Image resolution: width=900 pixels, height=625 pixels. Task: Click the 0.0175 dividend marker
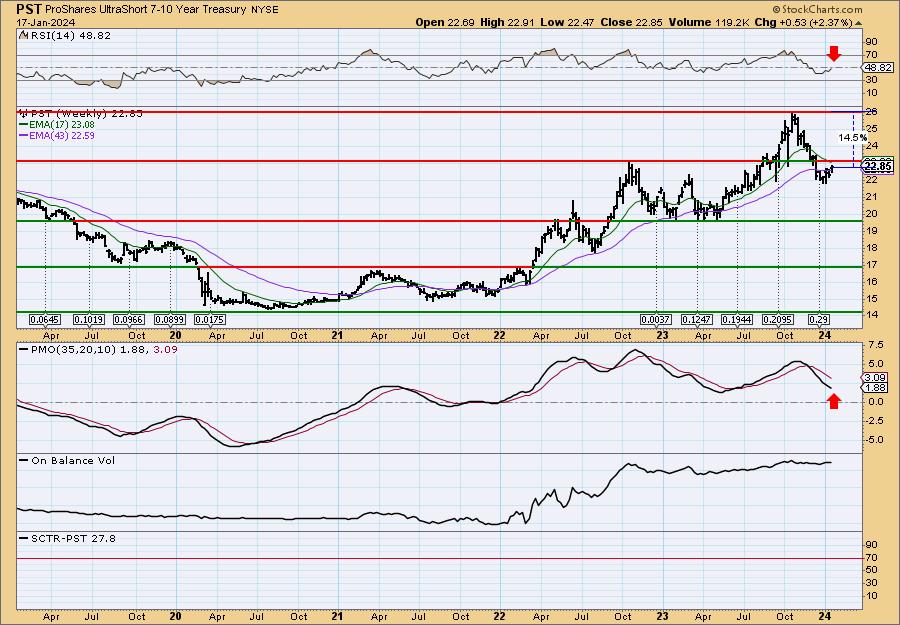[210, 319]
